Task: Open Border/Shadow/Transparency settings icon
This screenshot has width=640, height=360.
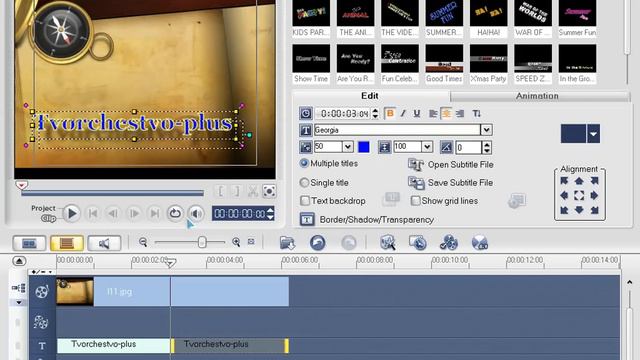Action: 307,220
